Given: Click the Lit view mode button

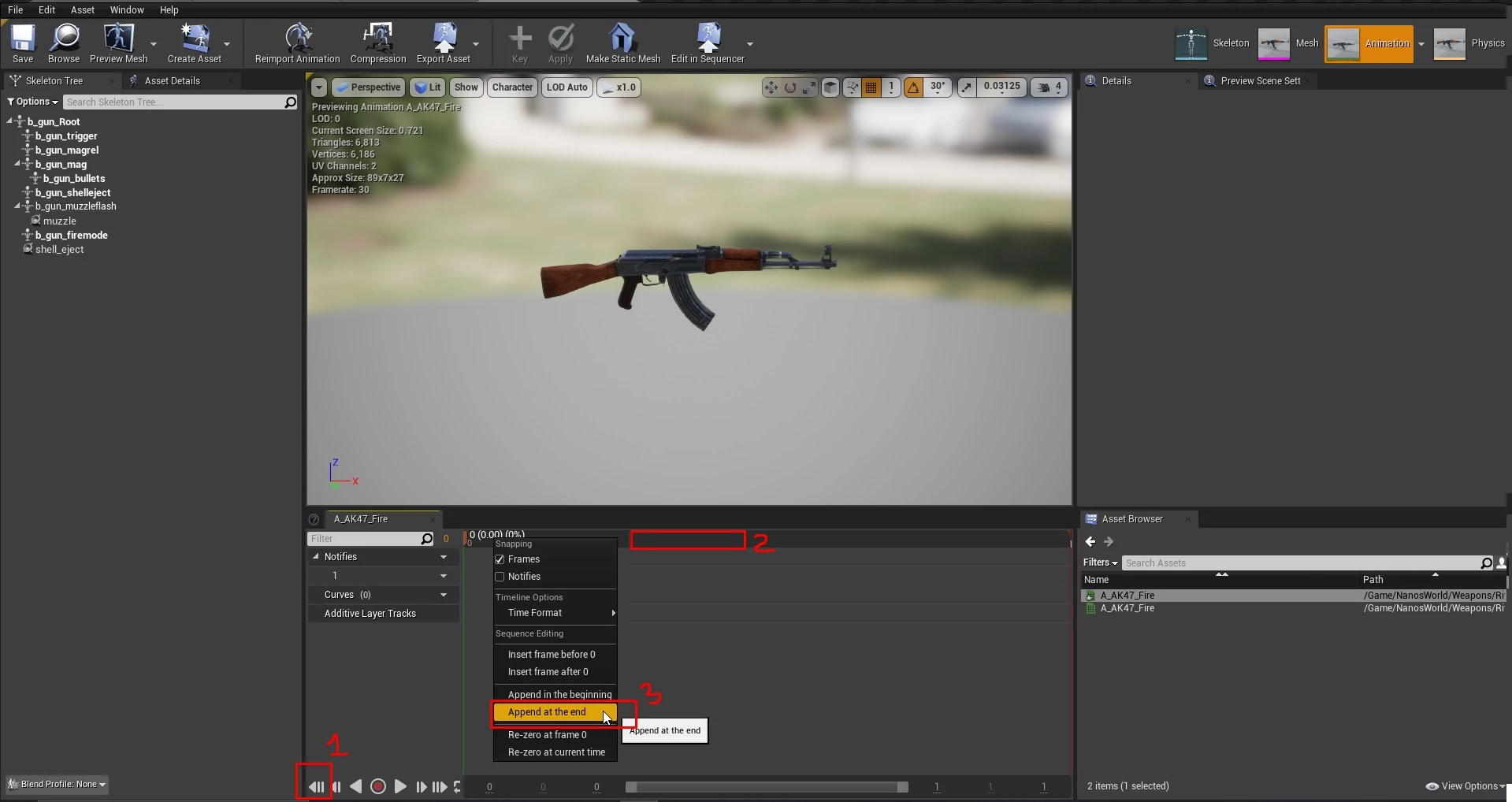Looking at the screenshot, I should 428,87.
